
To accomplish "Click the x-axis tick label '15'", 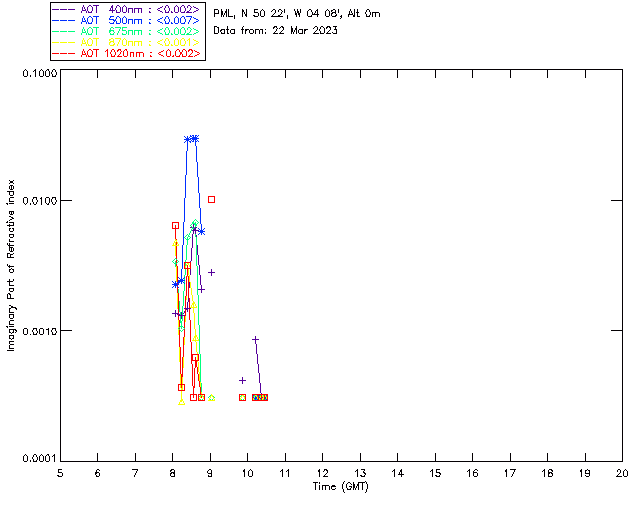I will [435, 473].
